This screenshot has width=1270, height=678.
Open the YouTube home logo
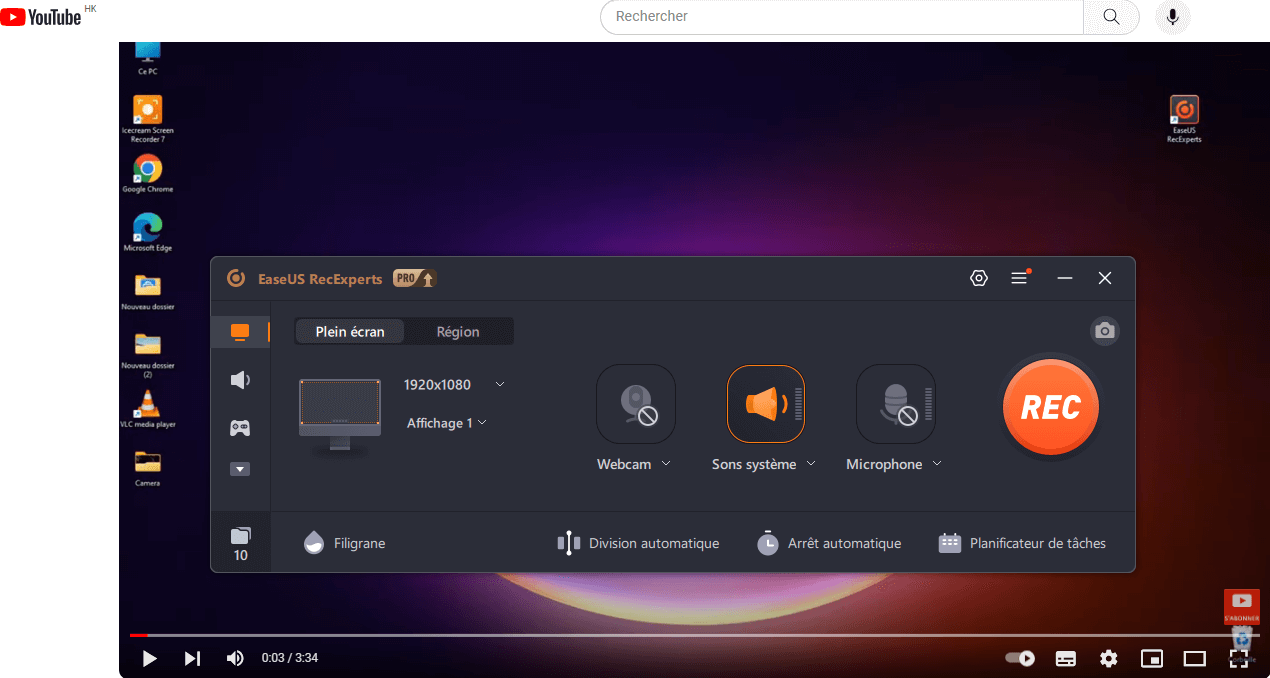click(41, 16)
